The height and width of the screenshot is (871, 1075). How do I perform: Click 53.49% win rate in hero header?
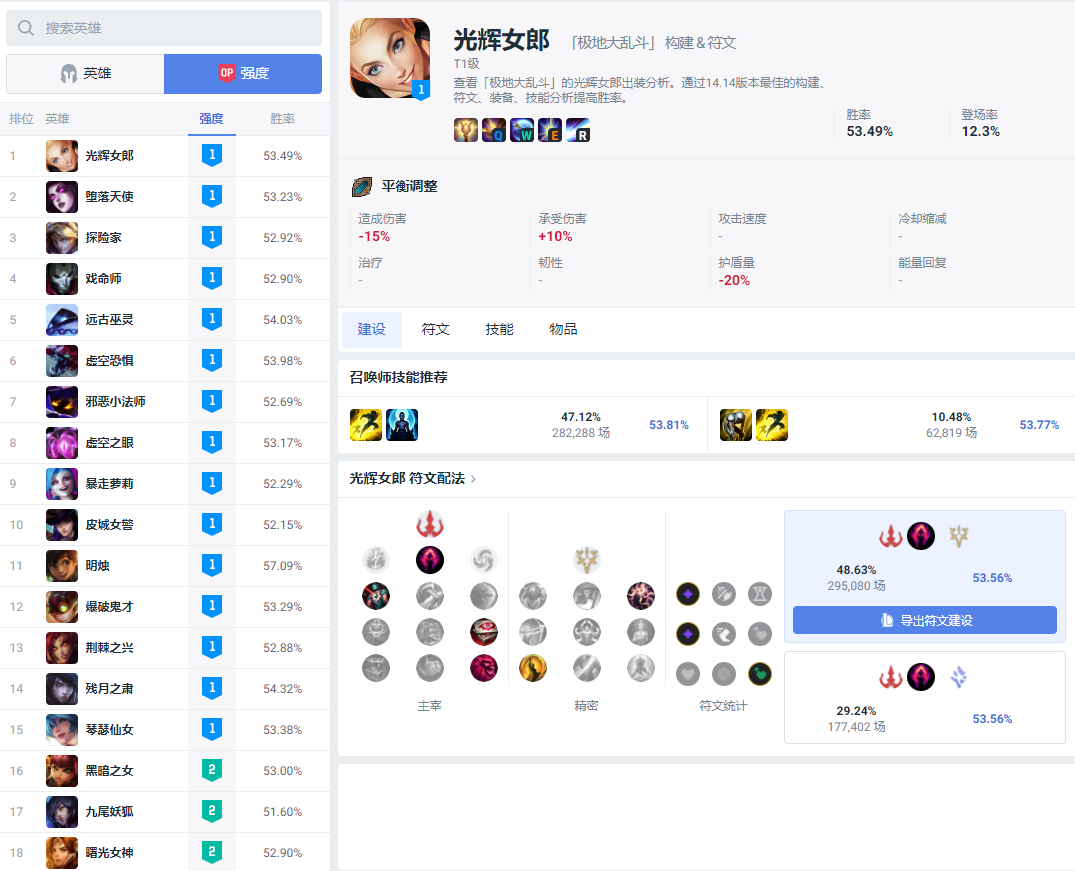(x=869, y=132)
